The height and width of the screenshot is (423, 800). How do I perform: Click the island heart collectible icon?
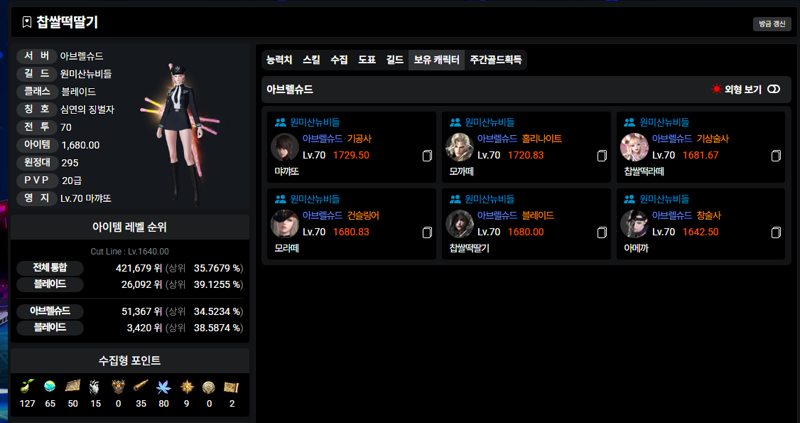(50, 386)
